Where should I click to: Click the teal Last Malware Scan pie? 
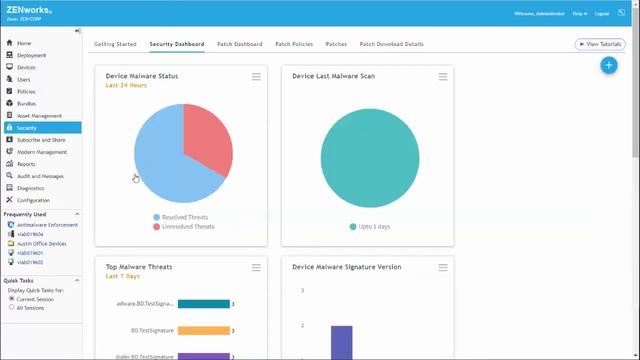pyautogui.click(x=370, y=158)
